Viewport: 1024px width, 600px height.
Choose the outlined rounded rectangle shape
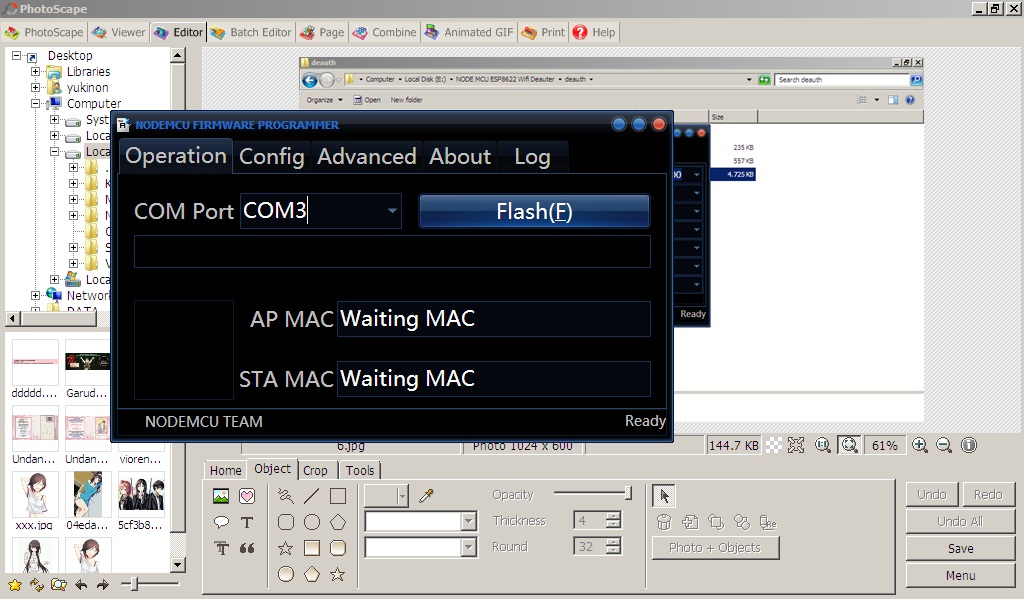coord(285,522)
